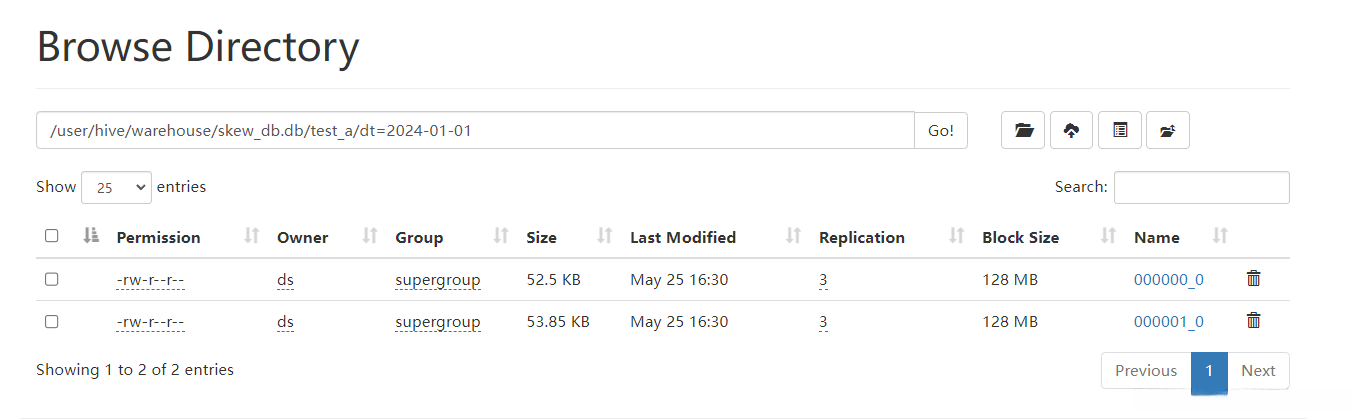Click the Search input box
The image size is (1364, 420).
pos(1201,187)
